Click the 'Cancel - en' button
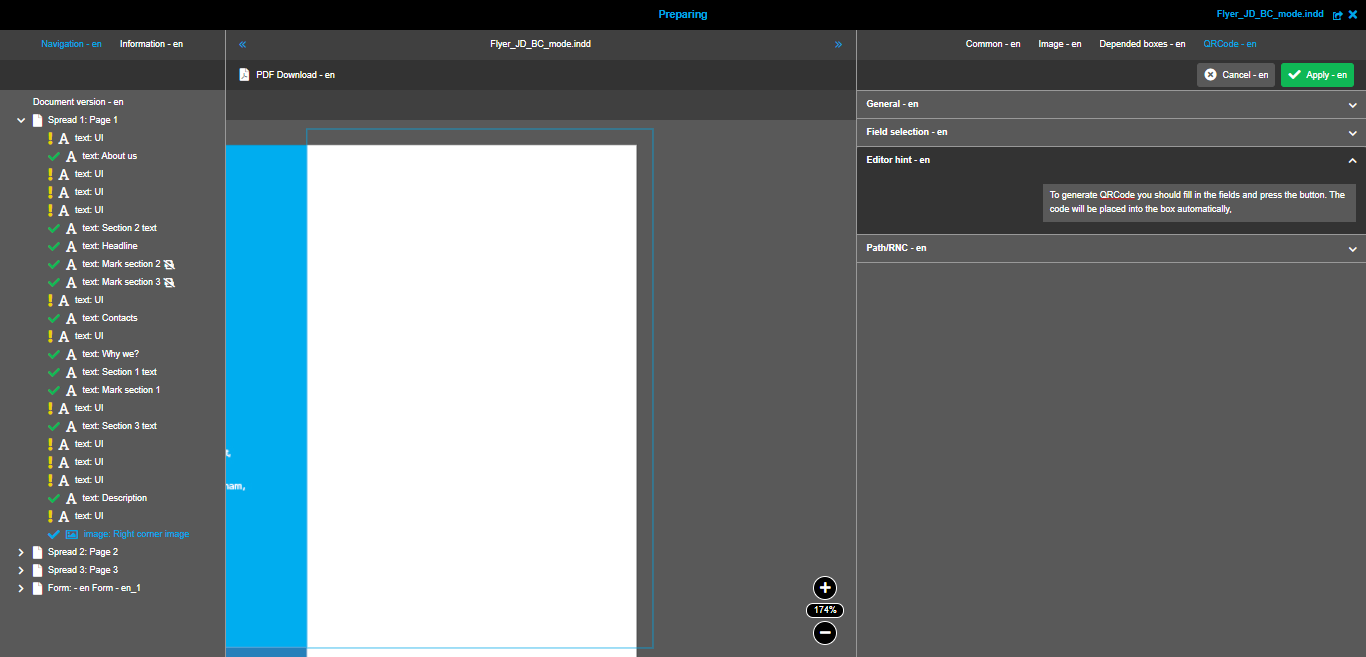Screen dimensions: 1366x657 coord(1235,74)
